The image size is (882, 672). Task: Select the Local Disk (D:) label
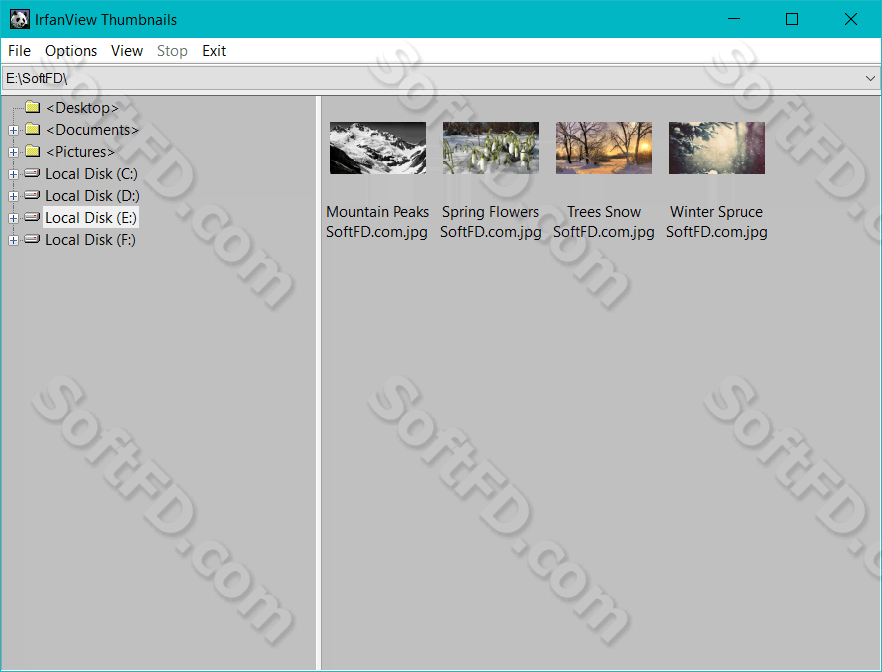tap(92, 196)
